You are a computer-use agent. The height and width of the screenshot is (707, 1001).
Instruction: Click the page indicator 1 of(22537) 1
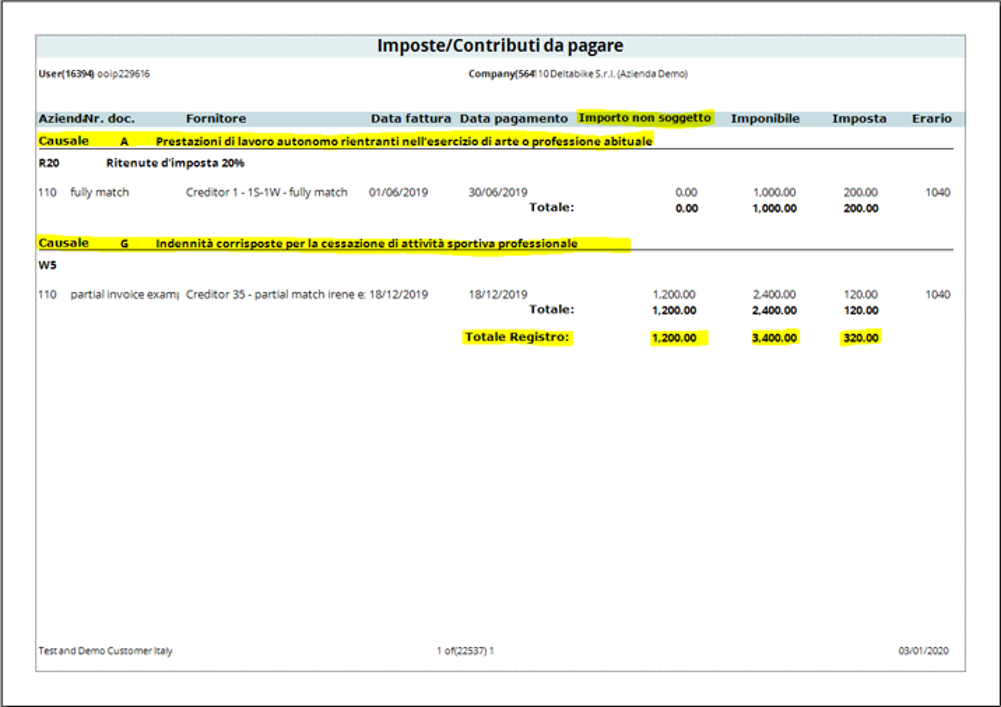point(465,651)
